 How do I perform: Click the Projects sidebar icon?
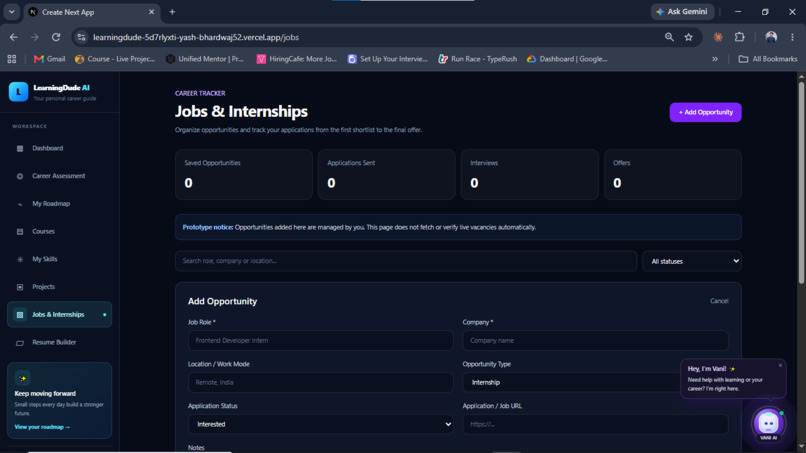pos(20,287)
